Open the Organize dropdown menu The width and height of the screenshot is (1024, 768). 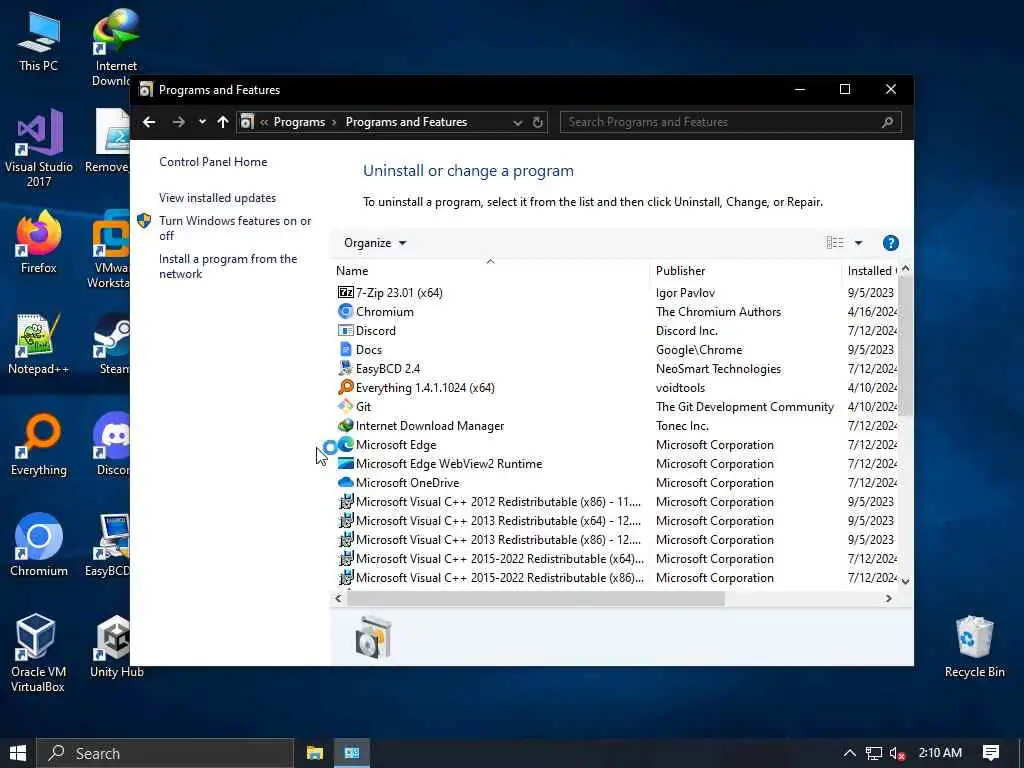[375, 243]
